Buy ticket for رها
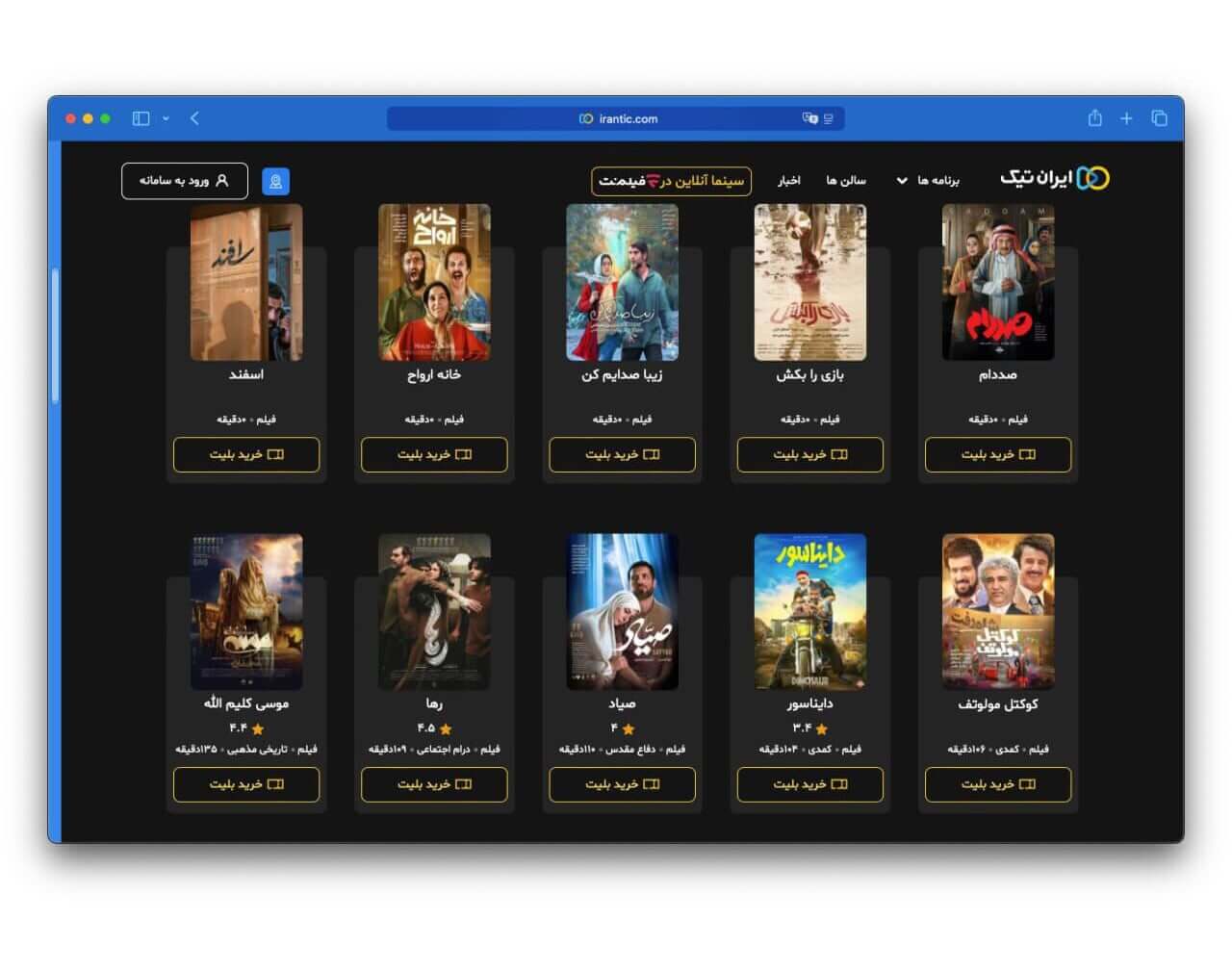The height and width of the screenshot is (970, 1232). pos(434,784)
